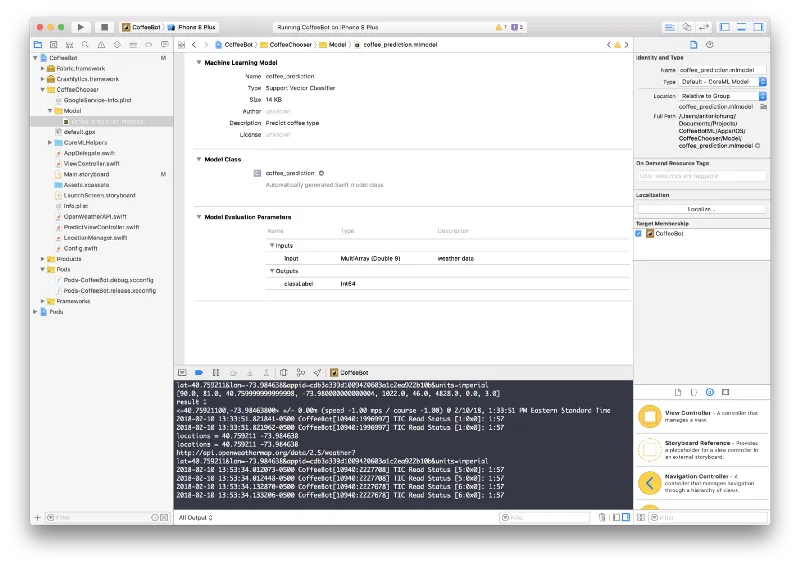Open generated coffee_prediction class via arrow
Viewport: 800px width, 567px height.
[321, 173]
